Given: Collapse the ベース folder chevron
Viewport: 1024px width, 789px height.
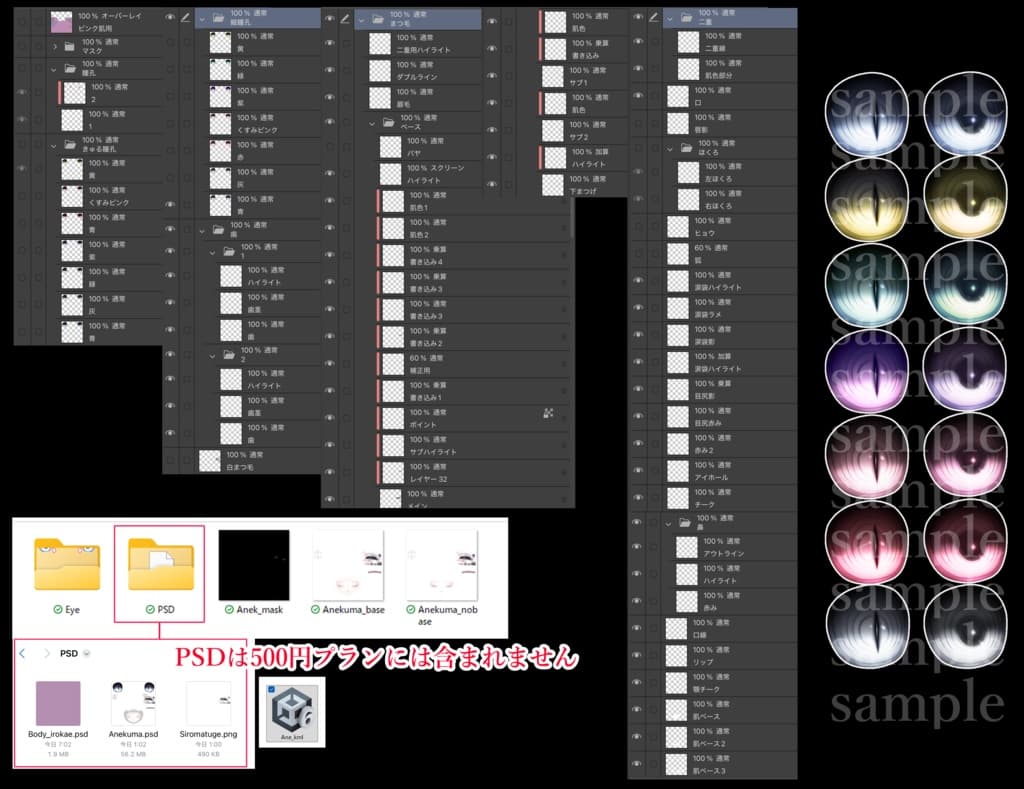Looking at the screenshot, I should 372,123.
